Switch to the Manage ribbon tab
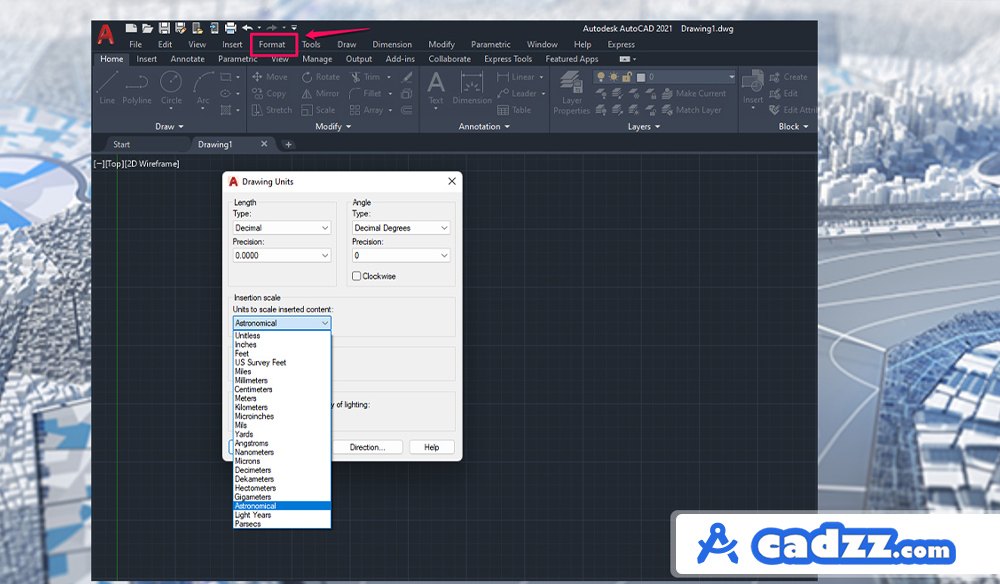This screenshot has width=1000, height=584. click(x=317, y=59)
